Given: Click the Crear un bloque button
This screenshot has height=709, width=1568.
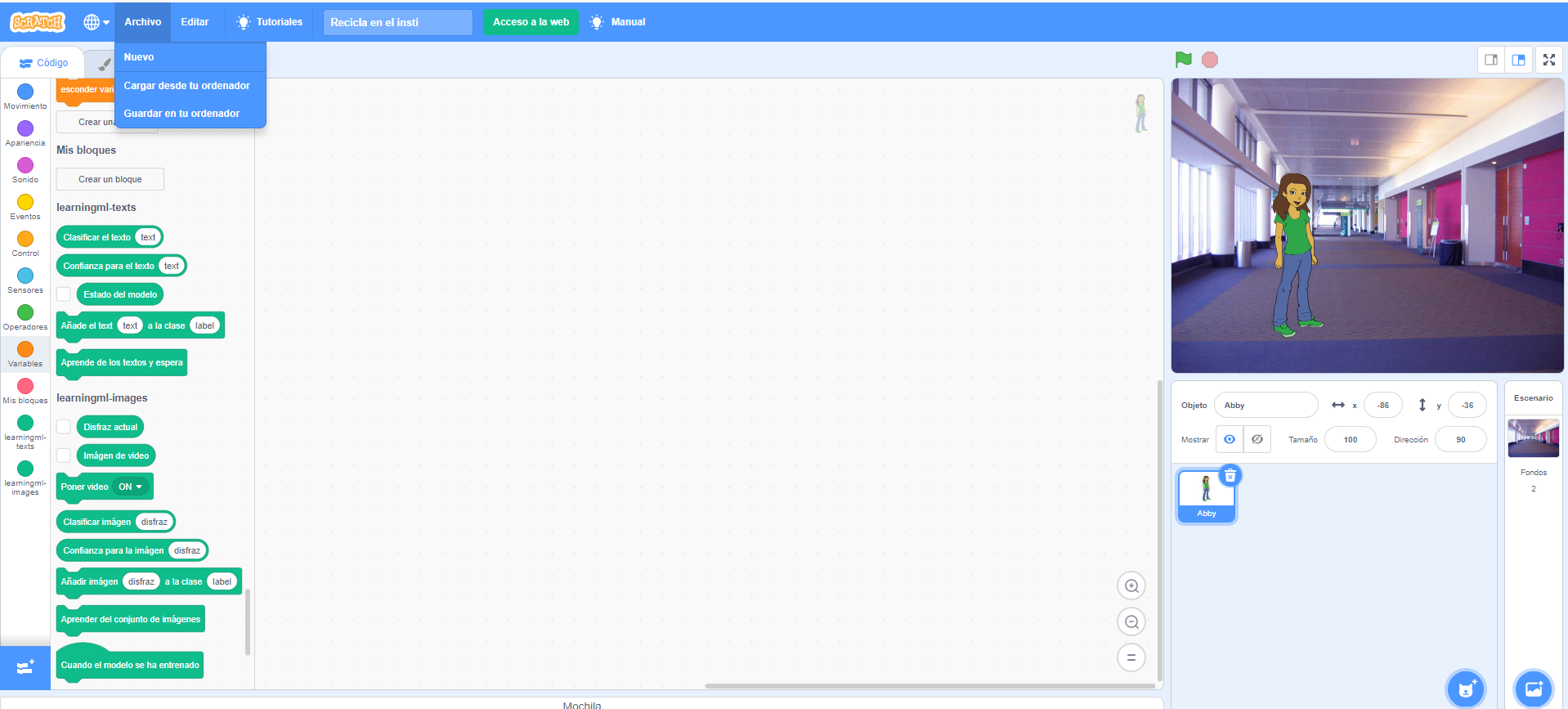Looking at the screenshot, I should 110,179.
